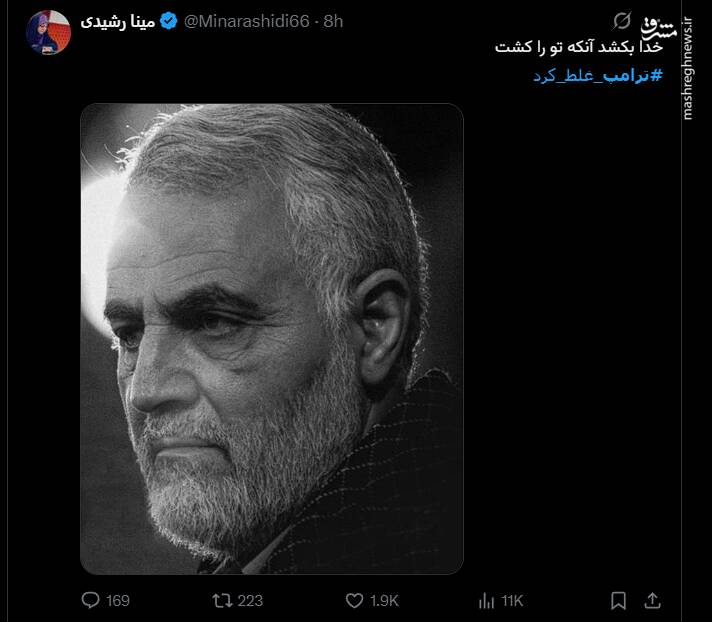The width and height of the screenshot is (712, 622).
Task: Open the author's profile avatar
Action: click(x=48, y=33)
